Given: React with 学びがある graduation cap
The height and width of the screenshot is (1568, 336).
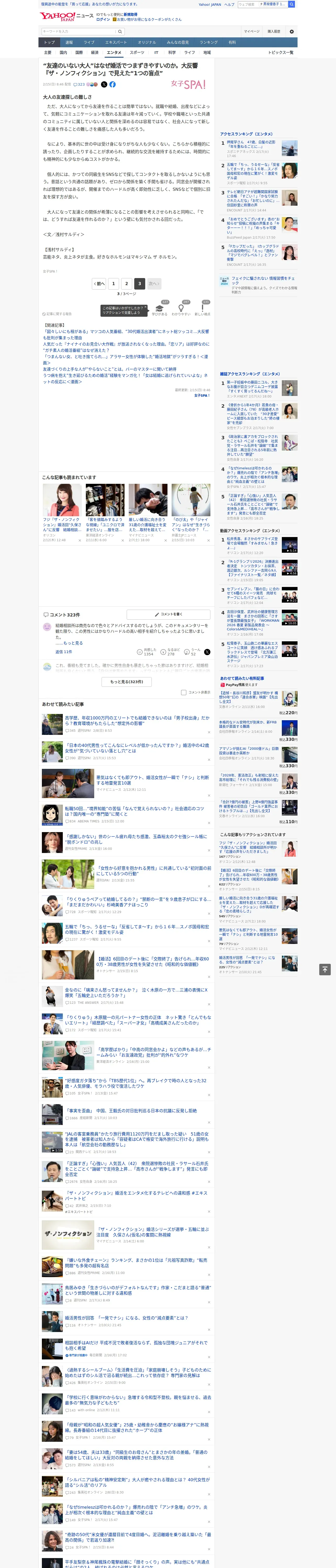Looking at the screenshot, I should [160, 309].
